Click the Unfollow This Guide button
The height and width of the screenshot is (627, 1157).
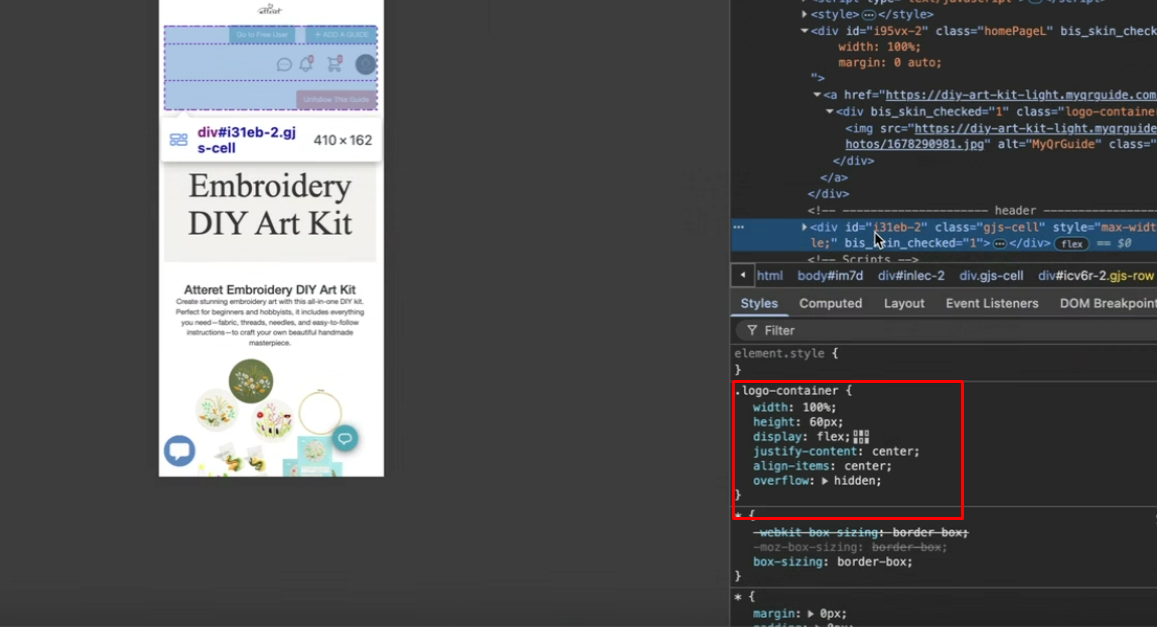336,100
